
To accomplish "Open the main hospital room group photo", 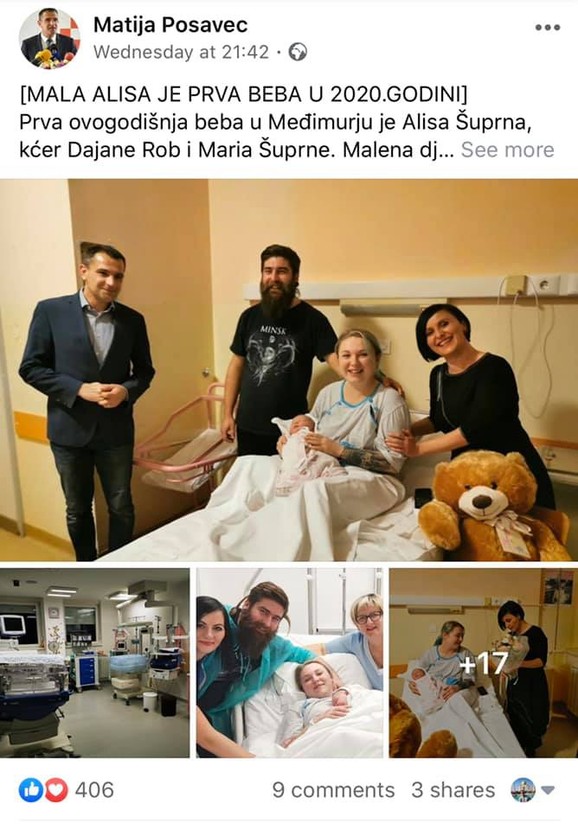I will click(289, 370).
